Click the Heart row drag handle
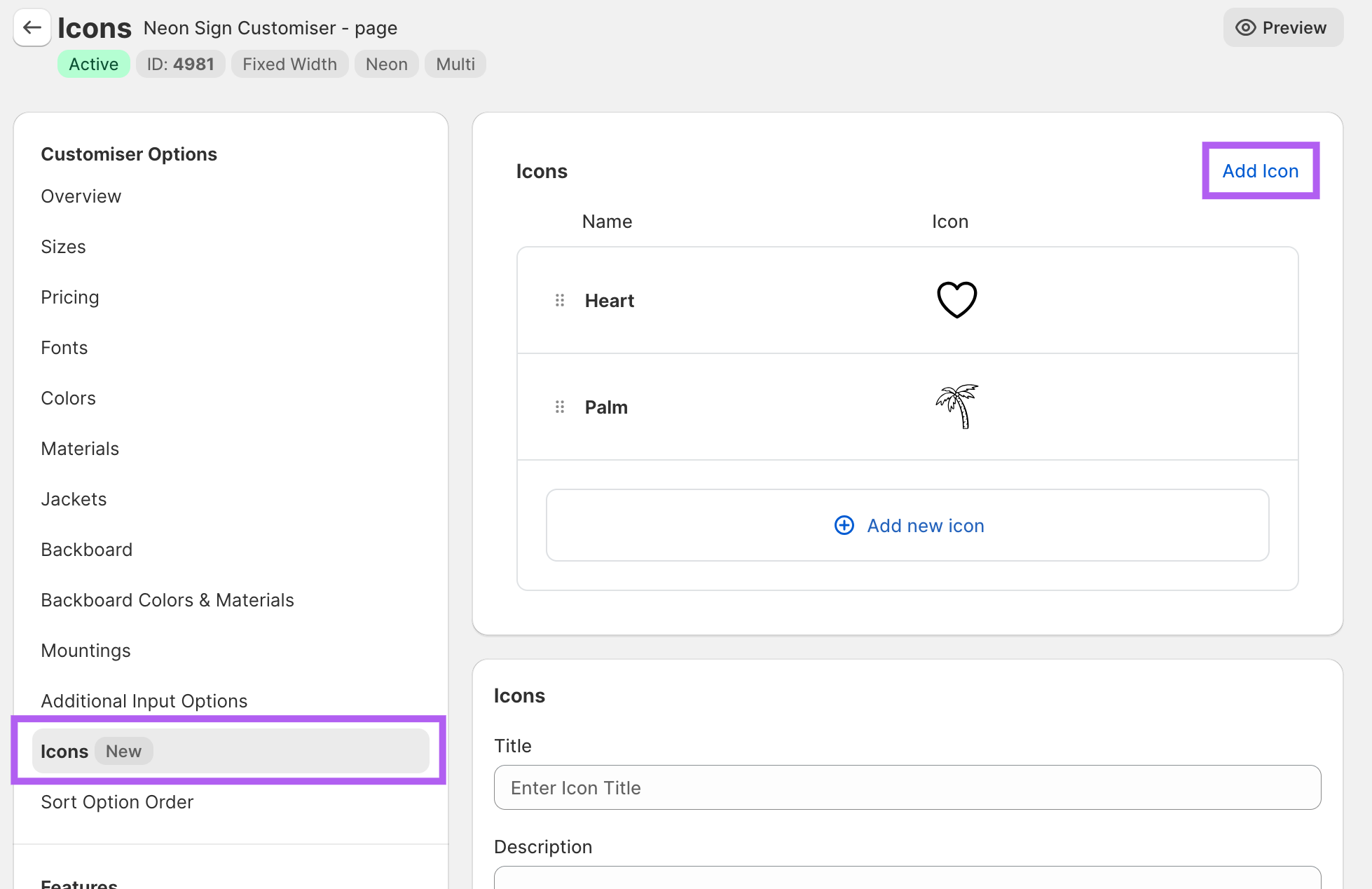 point(559,301)
